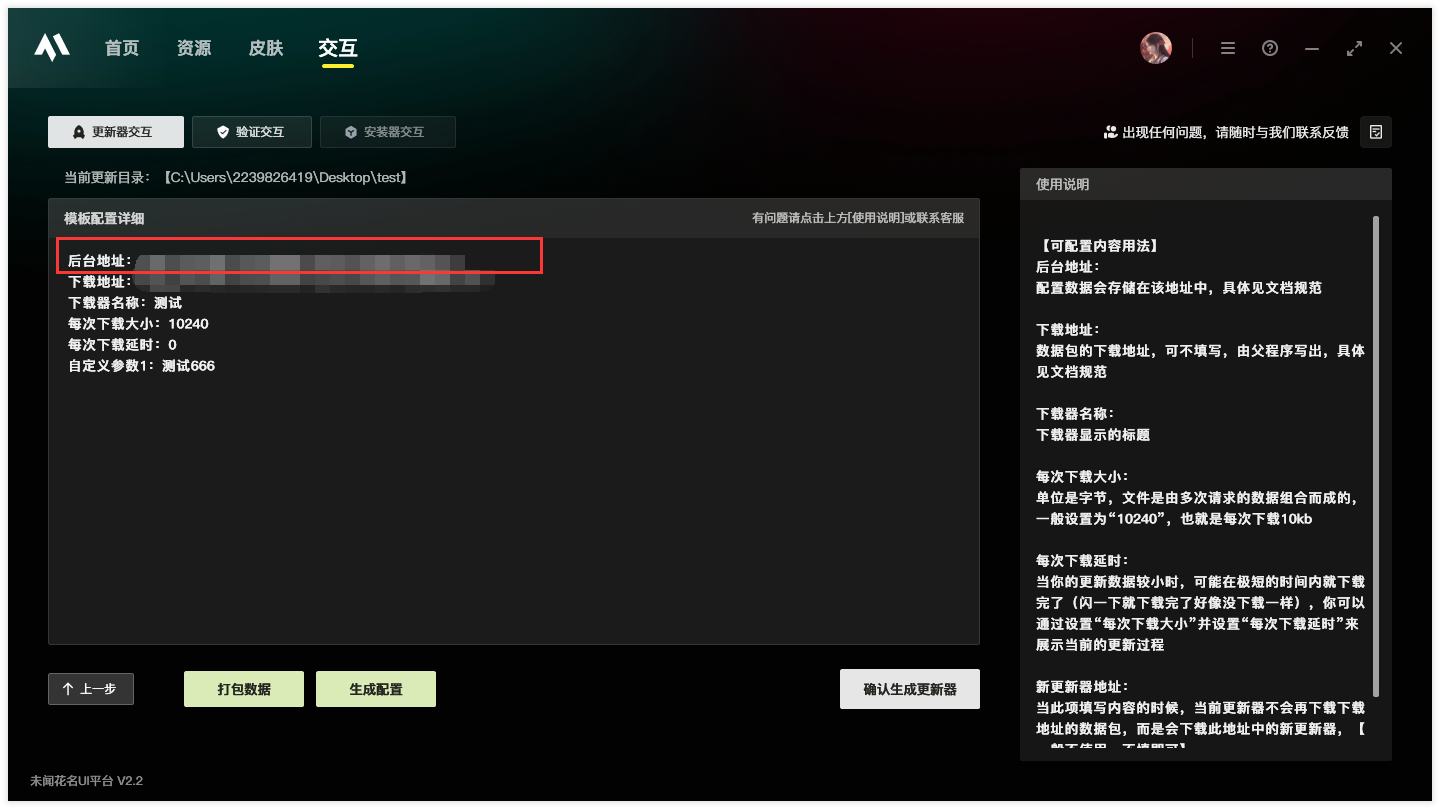Click 新更新器地址 heading in instructions
Image resolution: width=1440 pixels, height=809 pixels.
(1082, 687)
